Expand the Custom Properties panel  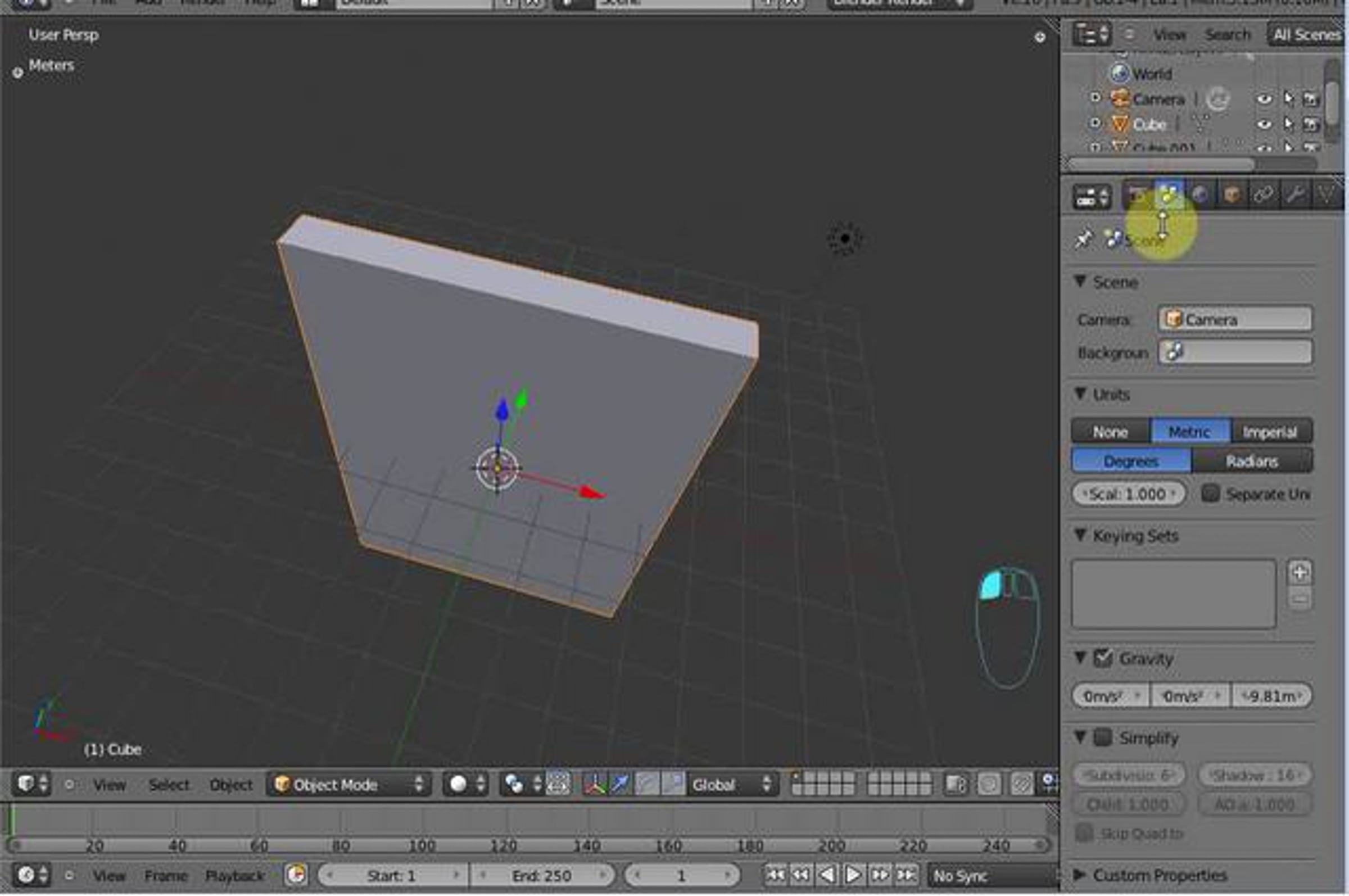[x=1080, y=874]
